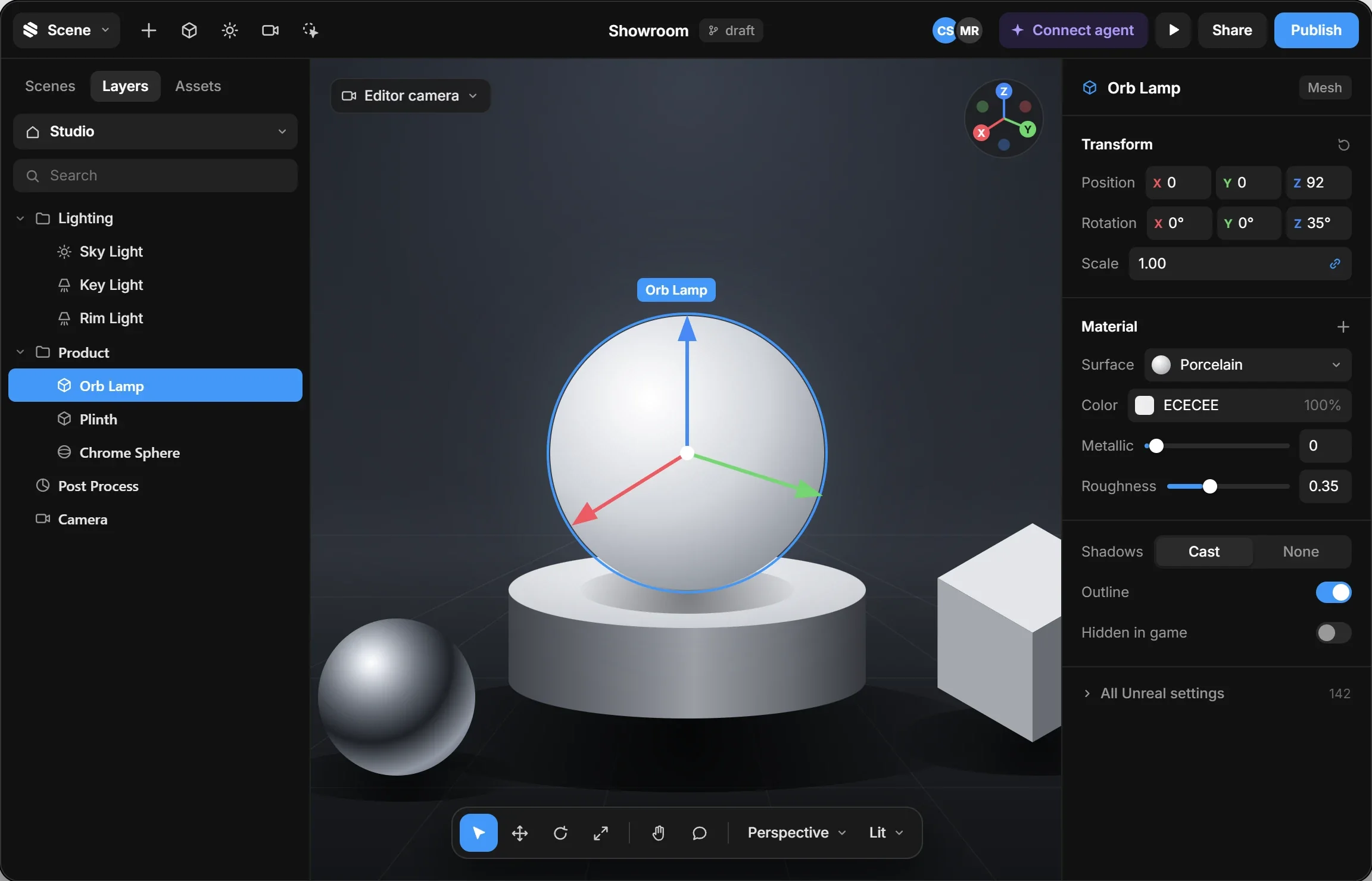
Task: Open the Scene menu dropdown
Action: 67,30
